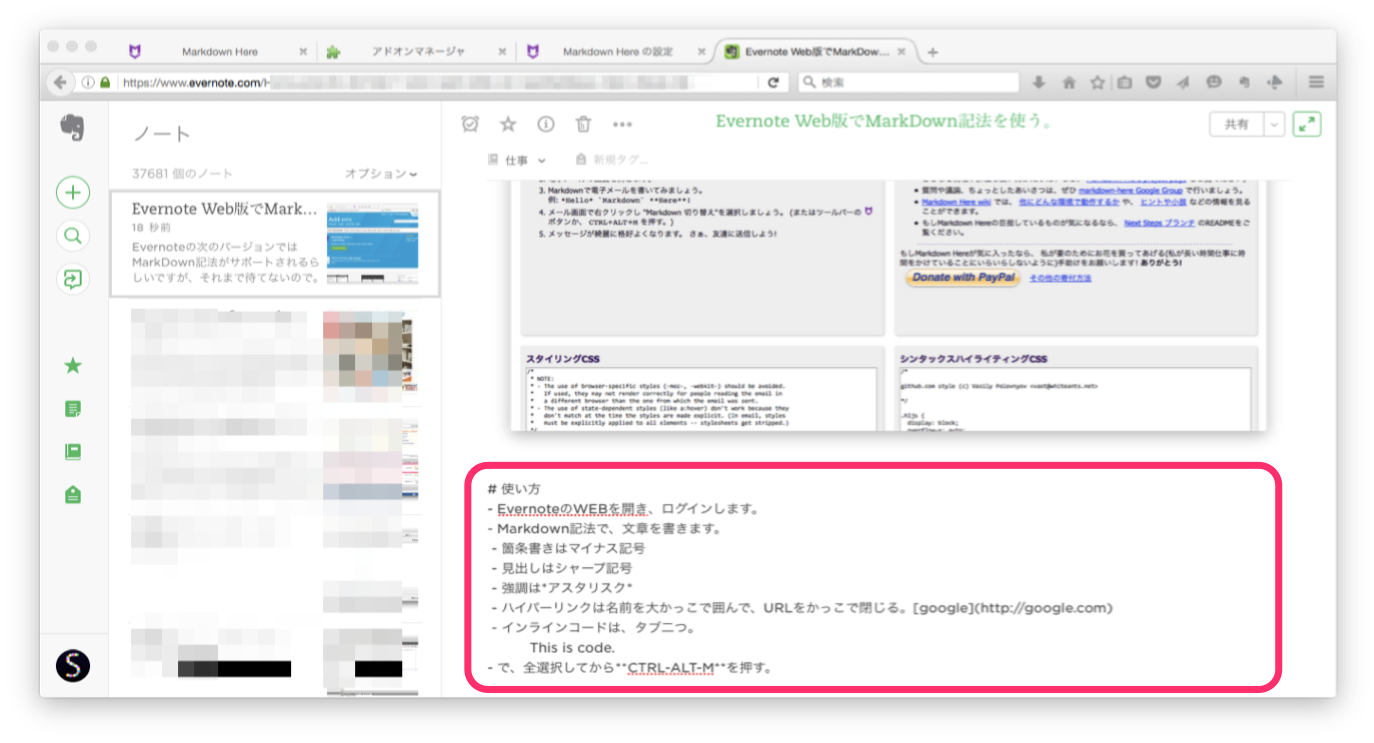Click the smiley chat bubble toolbar icon

tap(1214, 82)
